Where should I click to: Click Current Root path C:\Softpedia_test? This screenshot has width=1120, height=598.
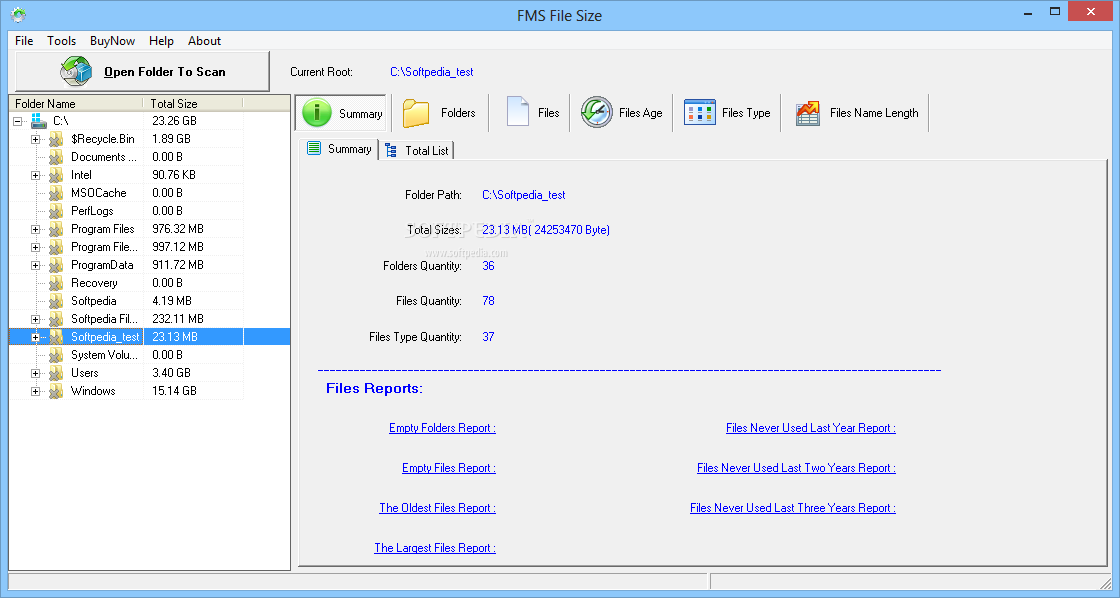(431, 71)
